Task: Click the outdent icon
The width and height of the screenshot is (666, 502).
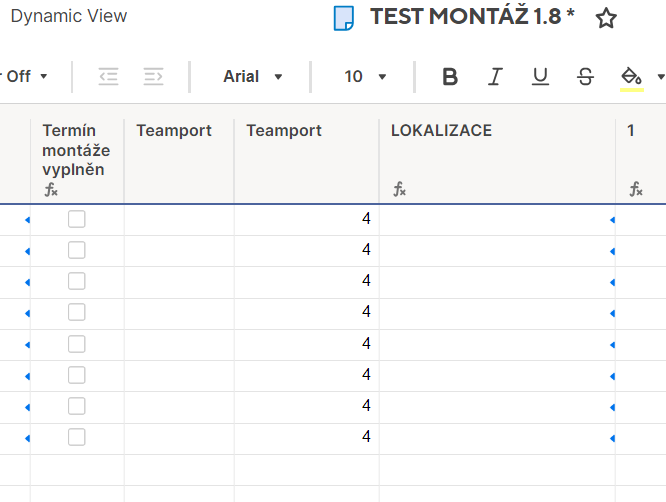Action: tap(108, 77)
